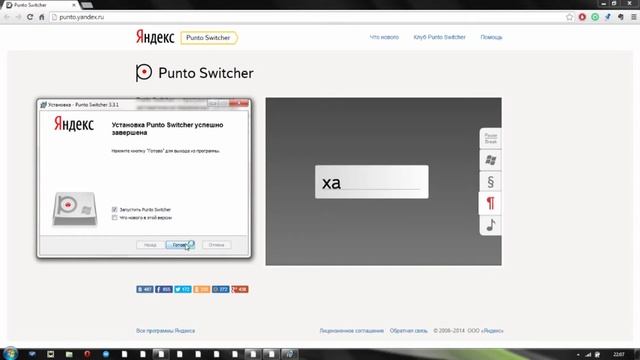This screenshot has width=640, height=360.
Task: Check 'Что нового в этой версии' checkbox
Action: [x=115, y=218]
